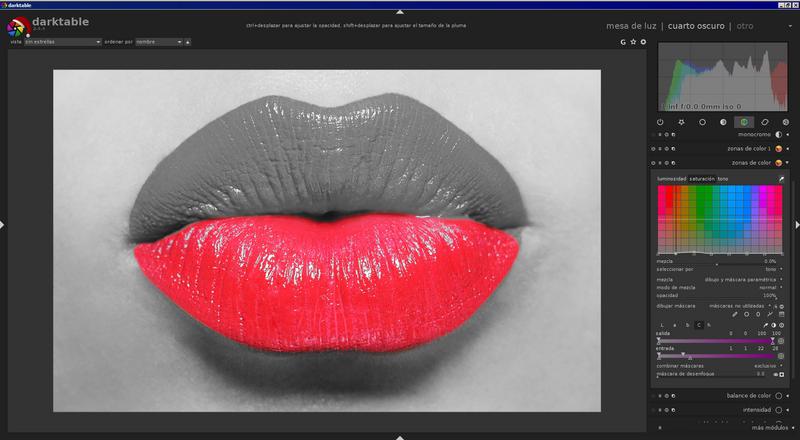
Task: Open the active modules group (power icon)
Action: [x=660, y=122]
